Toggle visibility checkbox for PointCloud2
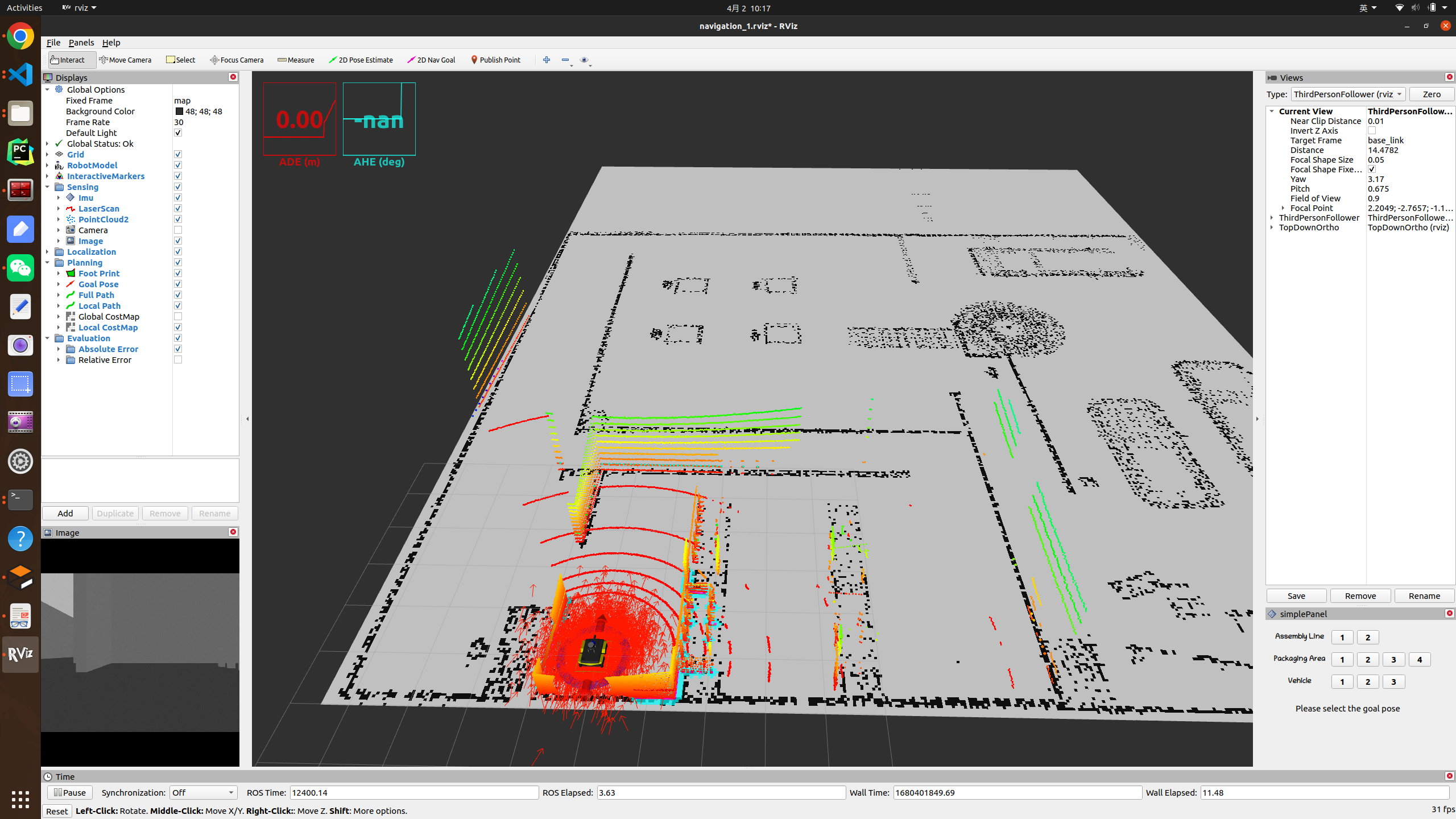Image resolution: width=1456 pixels, height=819 pixels. point(177,219)
